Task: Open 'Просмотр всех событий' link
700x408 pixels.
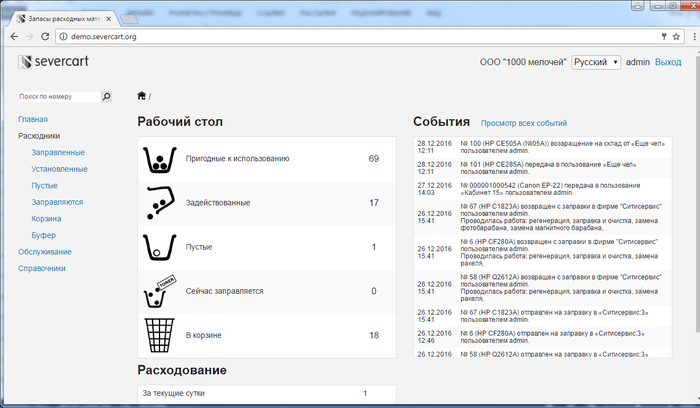Action: click(x=524, y=123)
